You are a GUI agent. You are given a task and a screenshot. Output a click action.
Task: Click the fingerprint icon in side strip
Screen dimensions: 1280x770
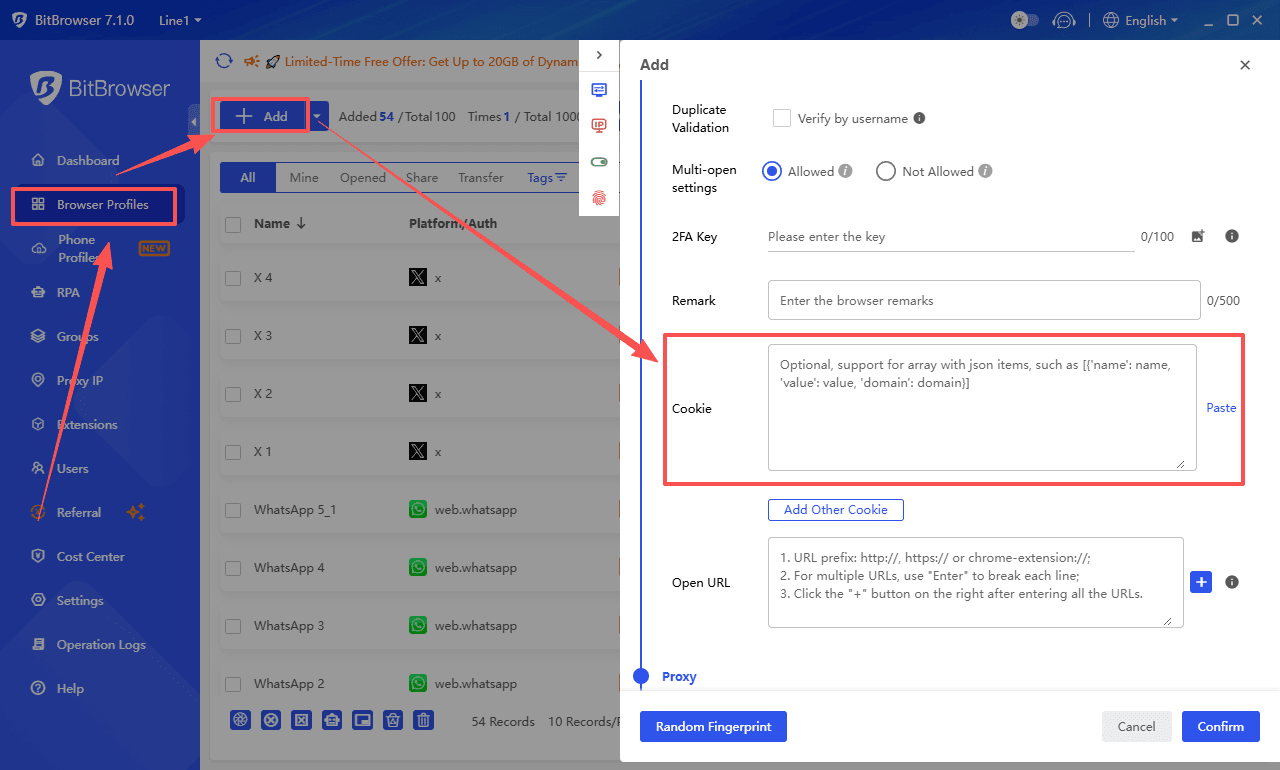599,198
